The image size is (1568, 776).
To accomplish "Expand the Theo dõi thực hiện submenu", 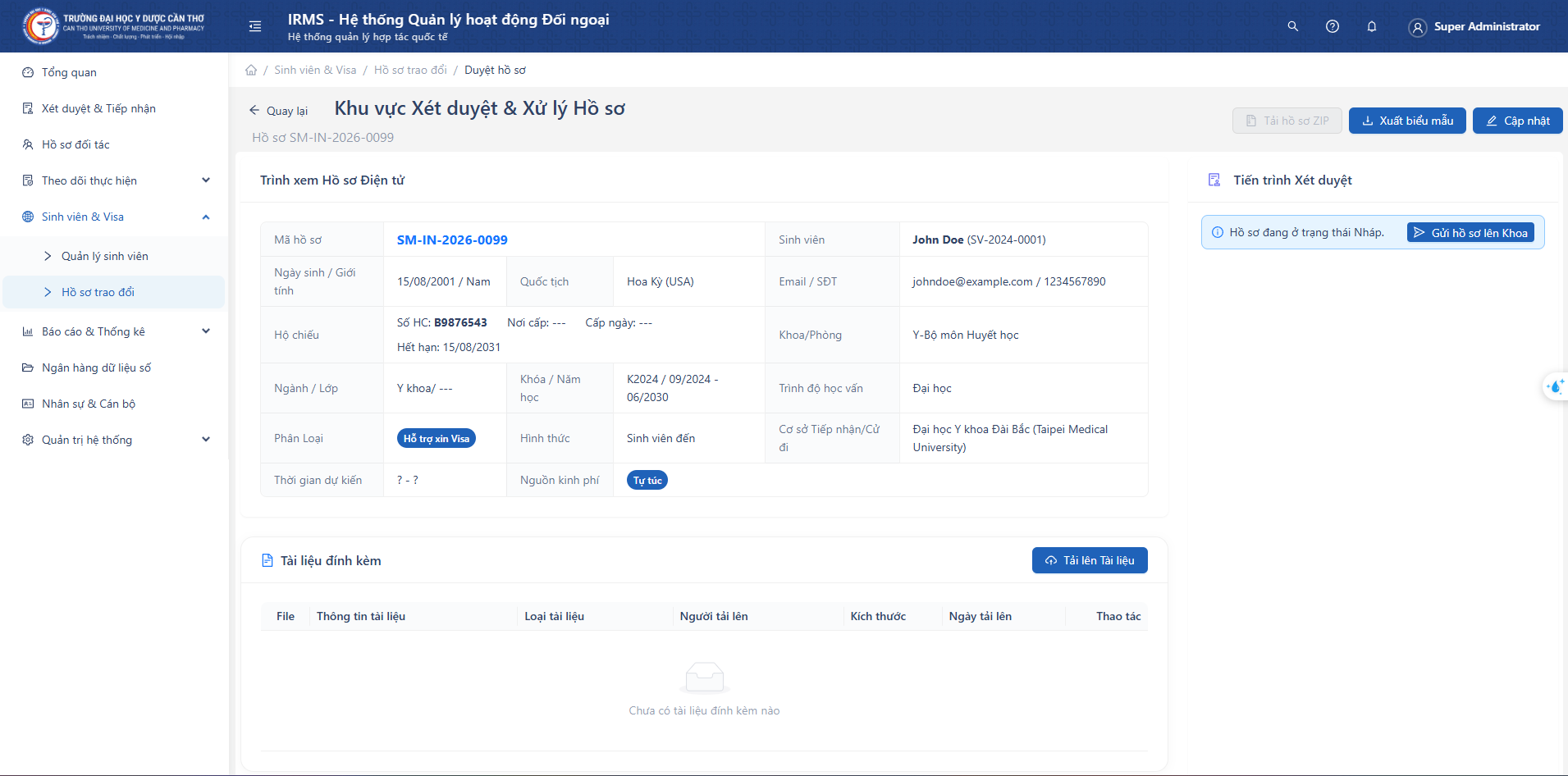I will [x=206, y=180].
